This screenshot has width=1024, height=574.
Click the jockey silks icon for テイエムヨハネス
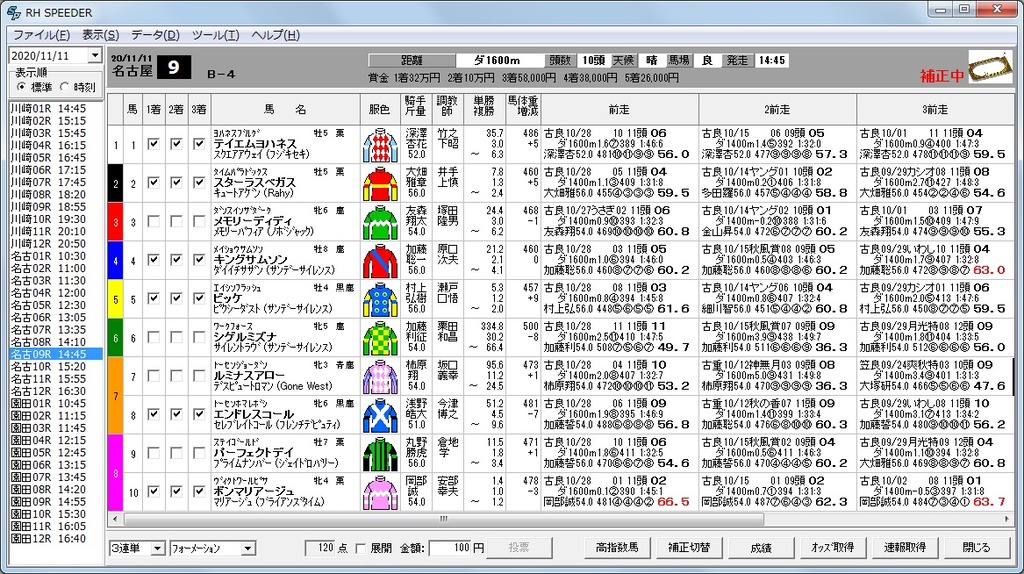(380, 145)
